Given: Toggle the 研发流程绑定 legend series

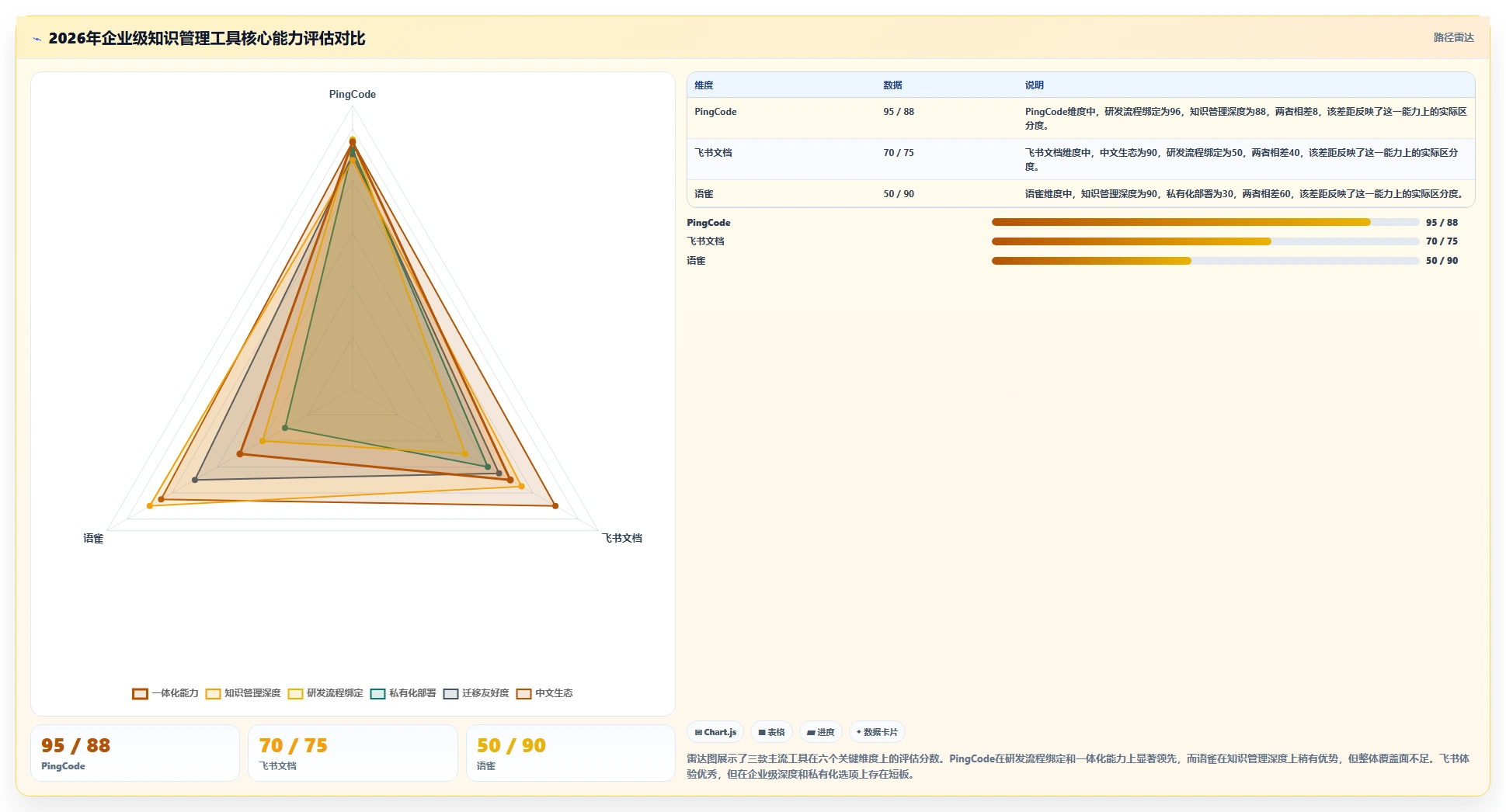Looking at the screenshot, I should (x=325, y=693).
